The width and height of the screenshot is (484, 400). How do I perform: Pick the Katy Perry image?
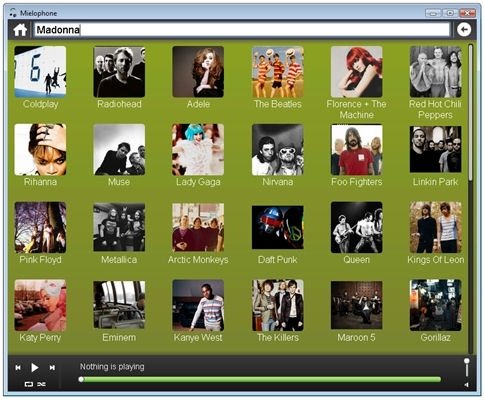point(40,305)
